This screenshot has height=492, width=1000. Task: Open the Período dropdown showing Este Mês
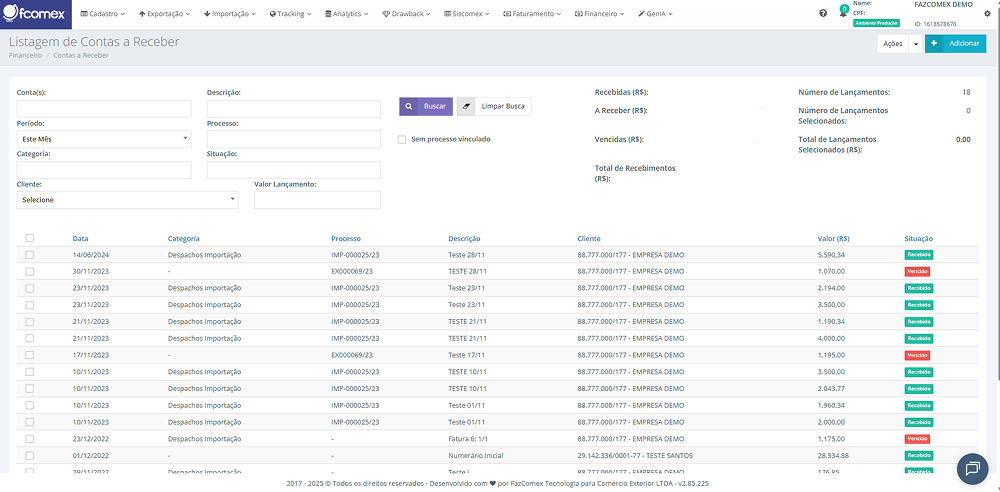tap(104, 139)
